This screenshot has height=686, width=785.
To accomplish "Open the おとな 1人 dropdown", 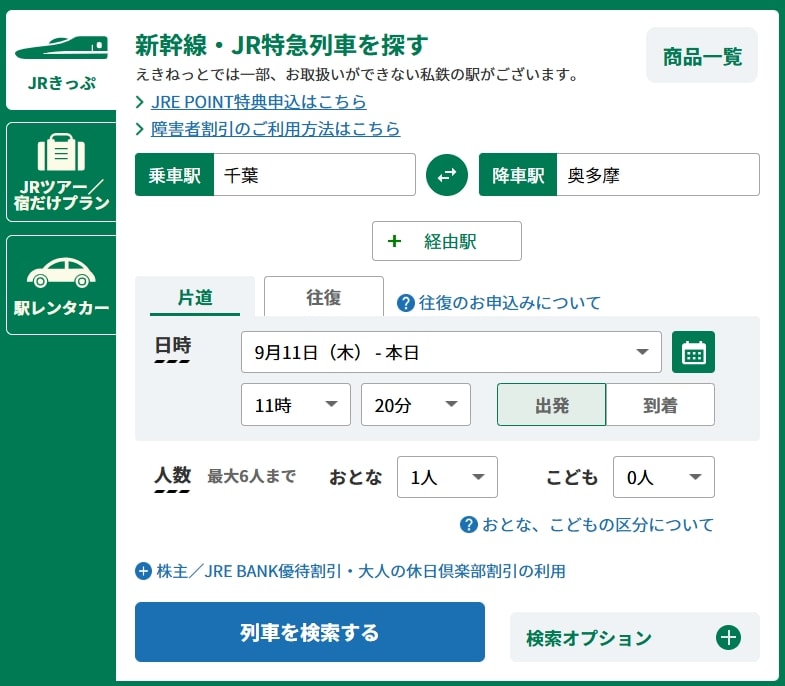I will [x=447, y=478].
